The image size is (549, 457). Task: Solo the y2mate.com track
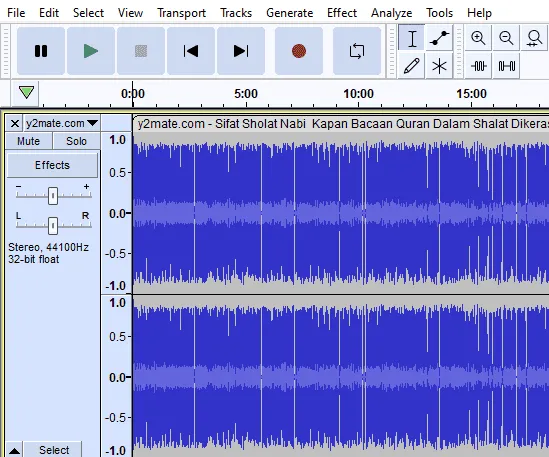pyautogui.click(x=76, y=141)
